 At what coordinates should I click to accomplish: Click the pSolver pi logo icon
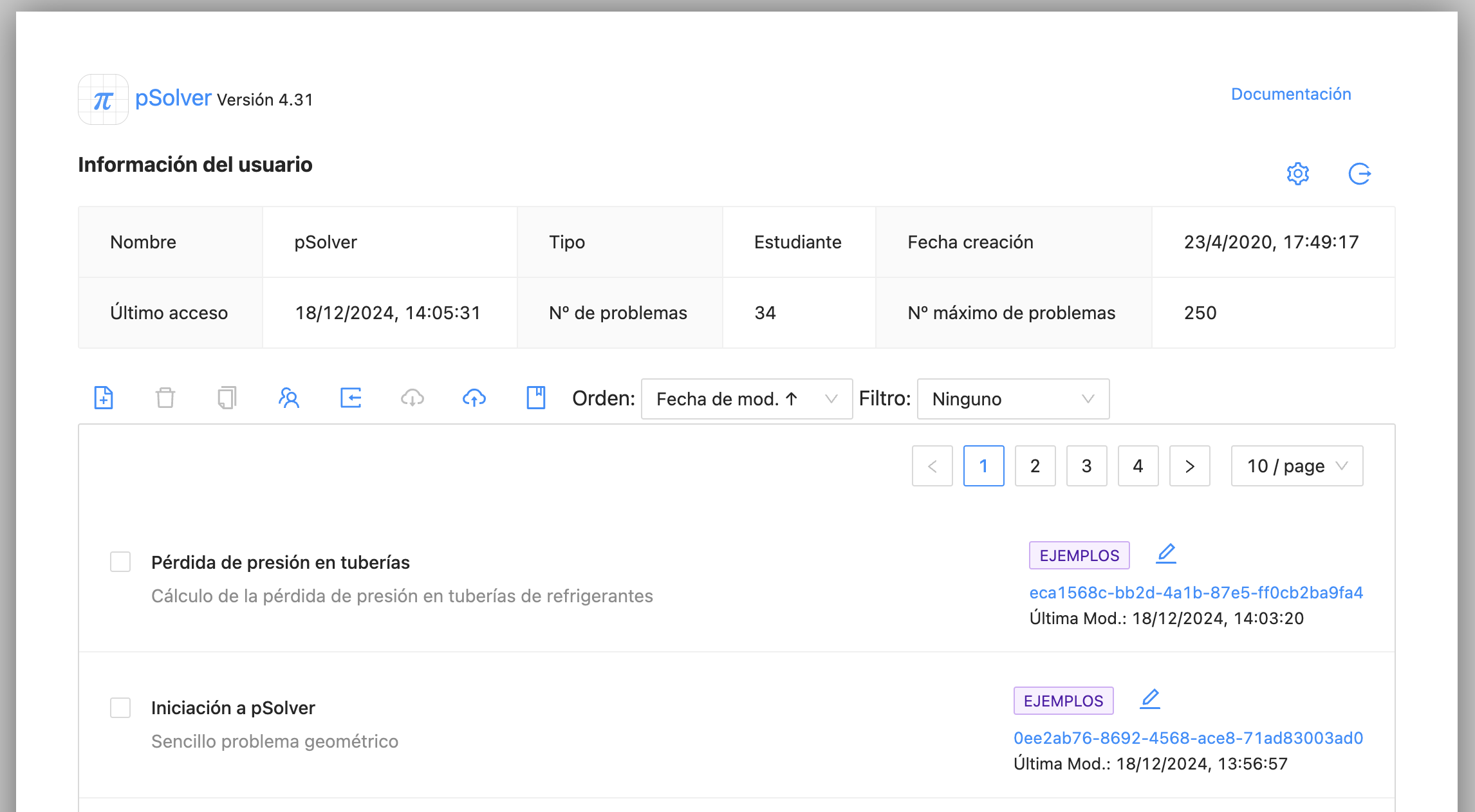(x=103, y=100)
